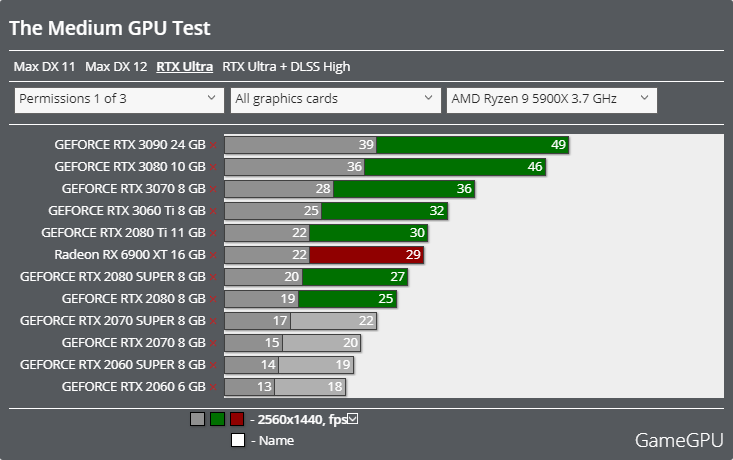Click the GEFORCE RTX 2070 SUPER 8 GB label

pos(113,321)
